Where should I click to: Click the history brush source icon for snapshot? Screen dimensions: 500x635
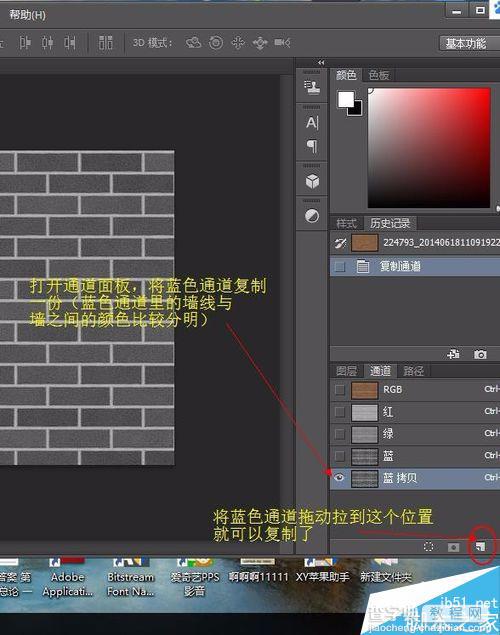[340, 243]
